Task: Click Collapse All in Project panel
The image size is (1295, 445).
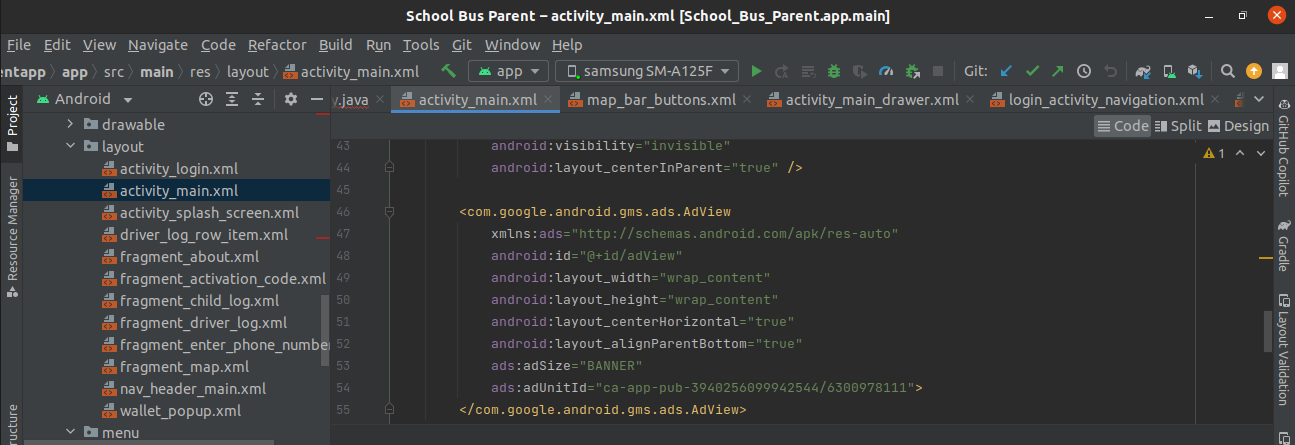Action: (258, 99)
